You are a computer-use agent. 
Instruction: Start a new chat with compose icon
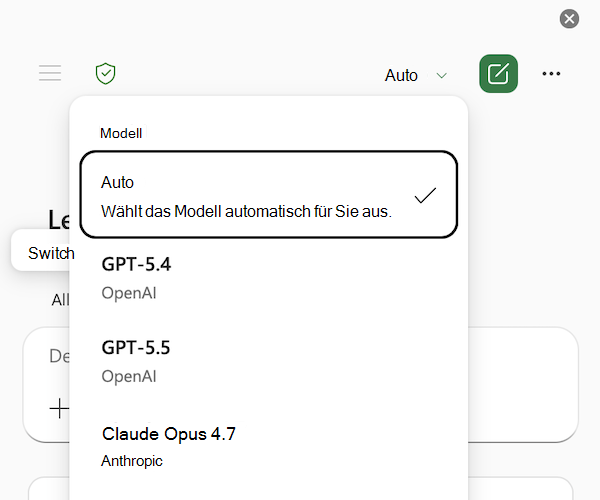pyautogui.click(x=498, y=73)
